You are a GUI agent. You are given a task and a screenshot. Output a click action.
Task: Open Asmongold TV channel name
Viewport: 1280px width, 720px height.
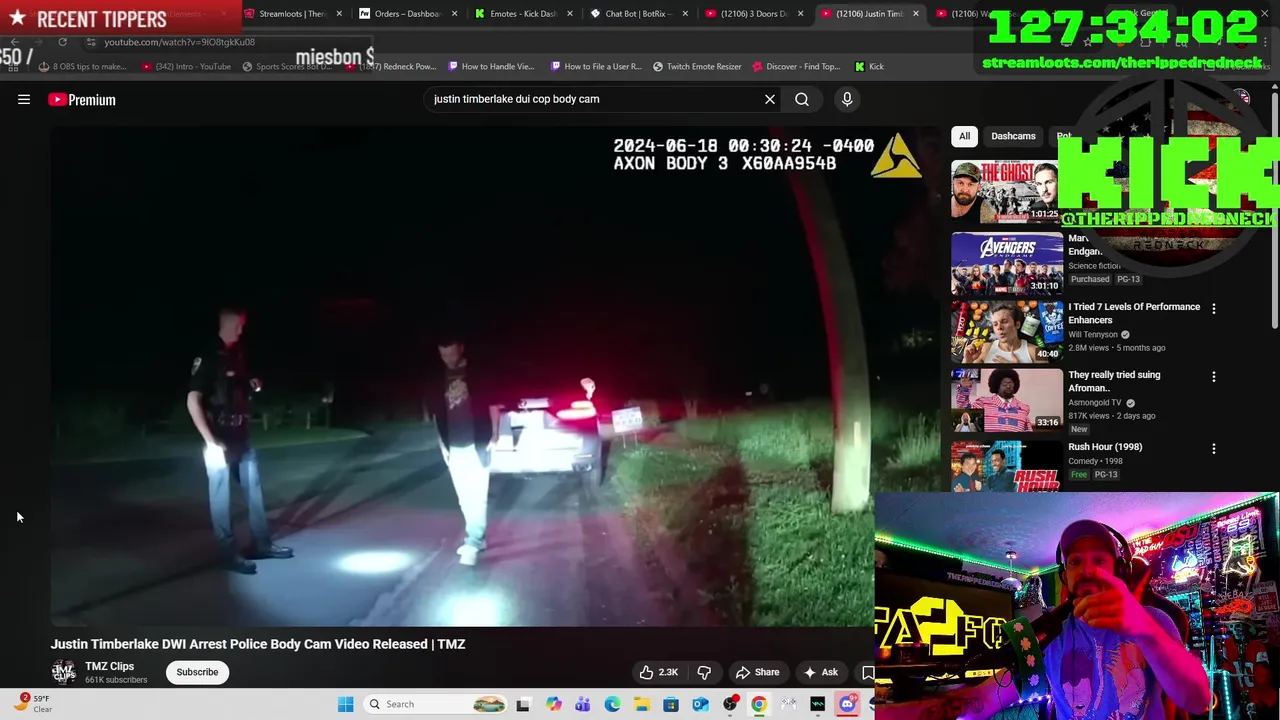[1094, 403]
